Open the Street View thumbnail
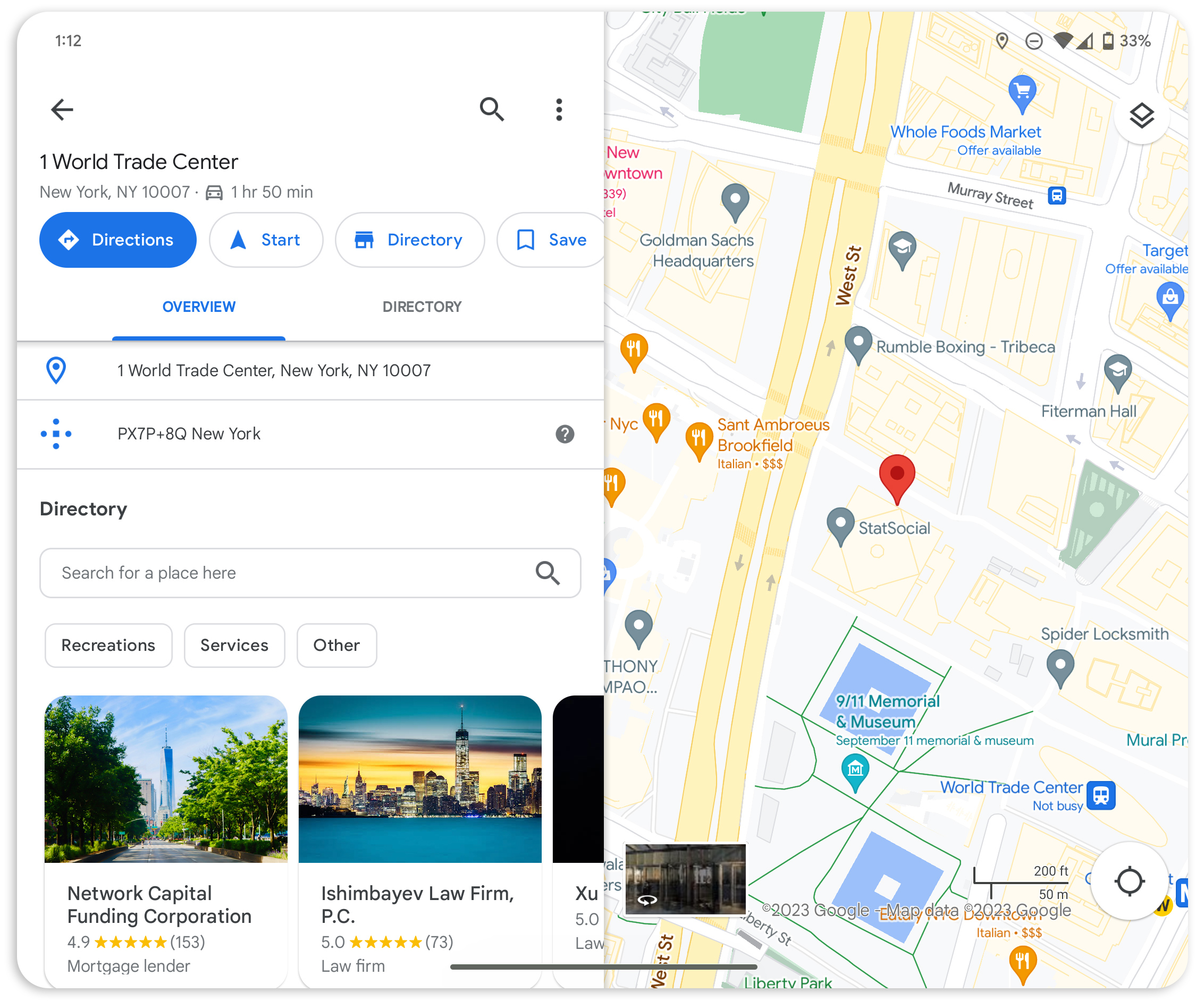This screenshot has height=1001, width=1204. click(x=685, y=879)
